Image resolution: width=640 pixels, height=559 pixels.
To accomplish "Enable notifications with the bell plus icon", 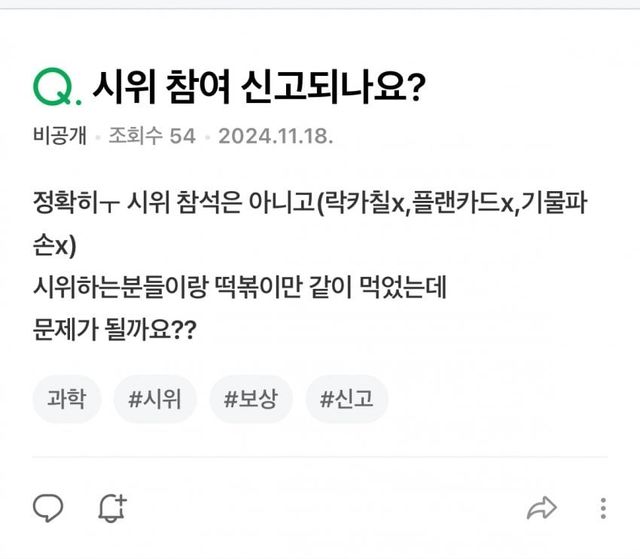I will click(112, 508).
